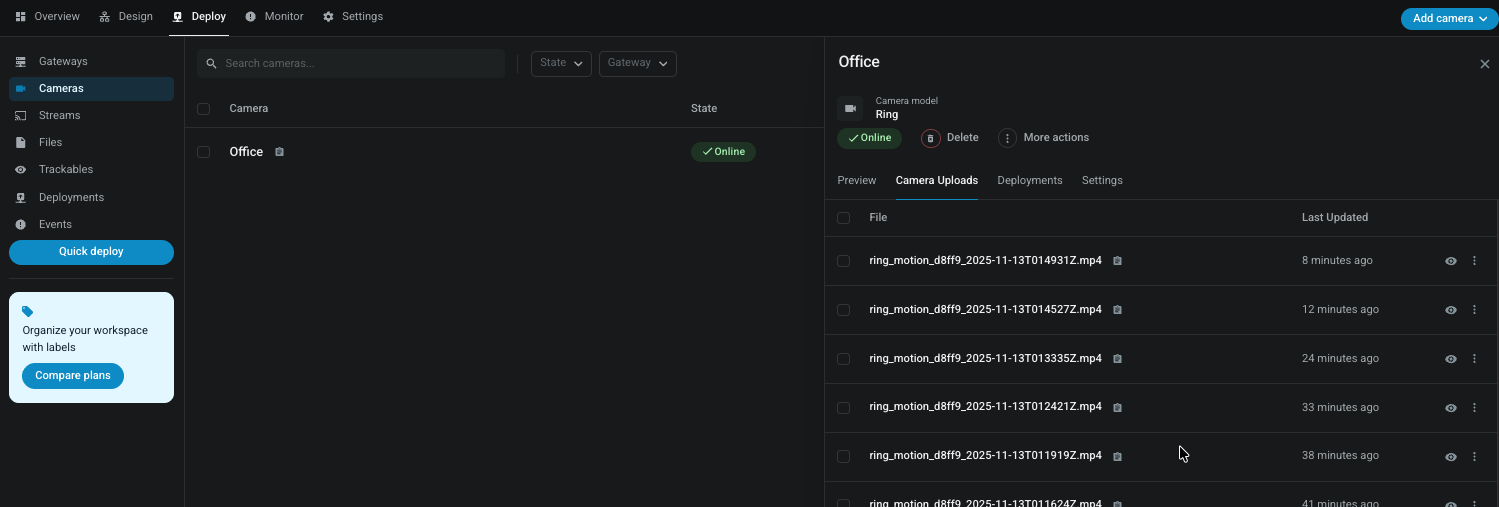Click the Online status button in the Office panel
The width and height of the screenshot is (1499, 507).
click(869, 138)
